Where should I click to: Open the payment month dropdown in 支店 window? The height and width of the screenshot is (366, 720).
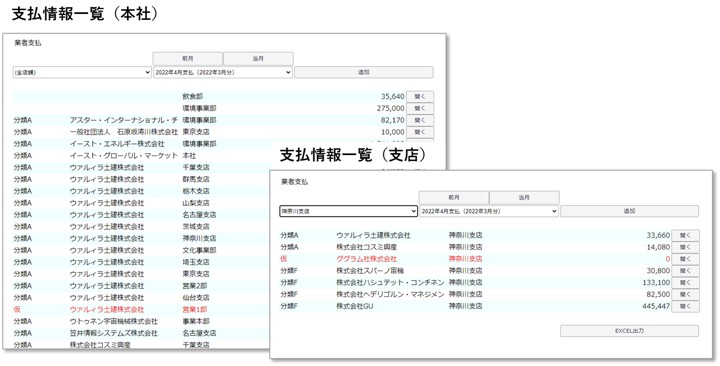coord(489,211)
